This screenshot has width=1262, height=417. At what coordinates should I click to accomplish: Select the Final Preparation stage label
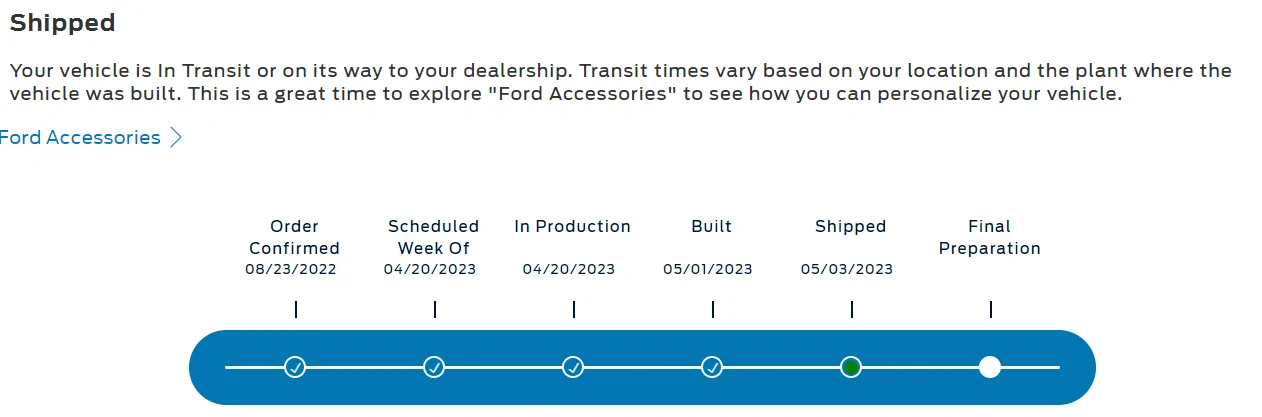click(990, 237)
